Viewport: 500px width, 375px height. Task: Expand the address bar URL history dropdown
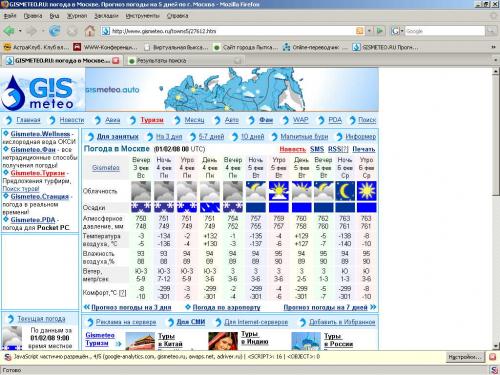(x=369, y=31)
